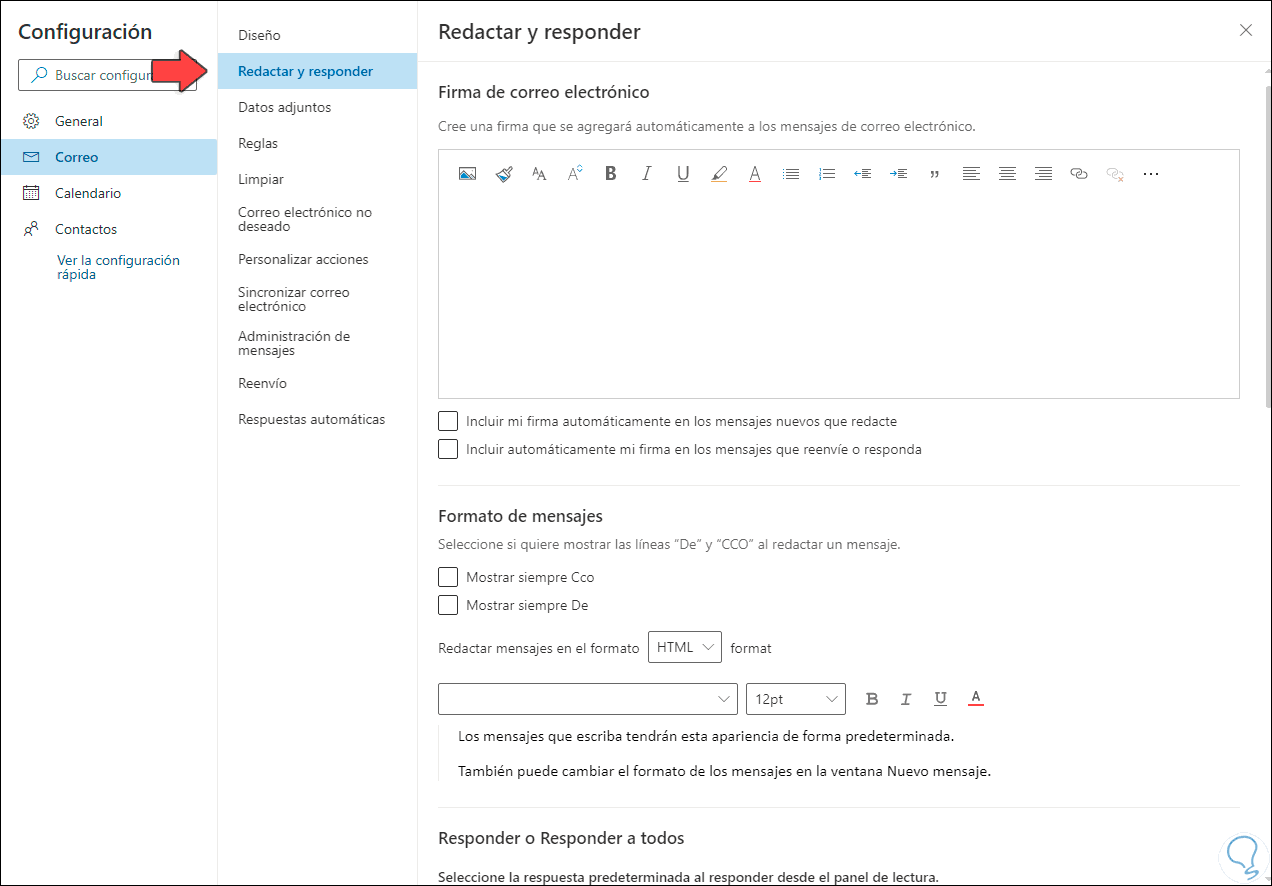The image size is (1272, 886).
Task: Align signature text right
Action: (x=1043, y=174)
